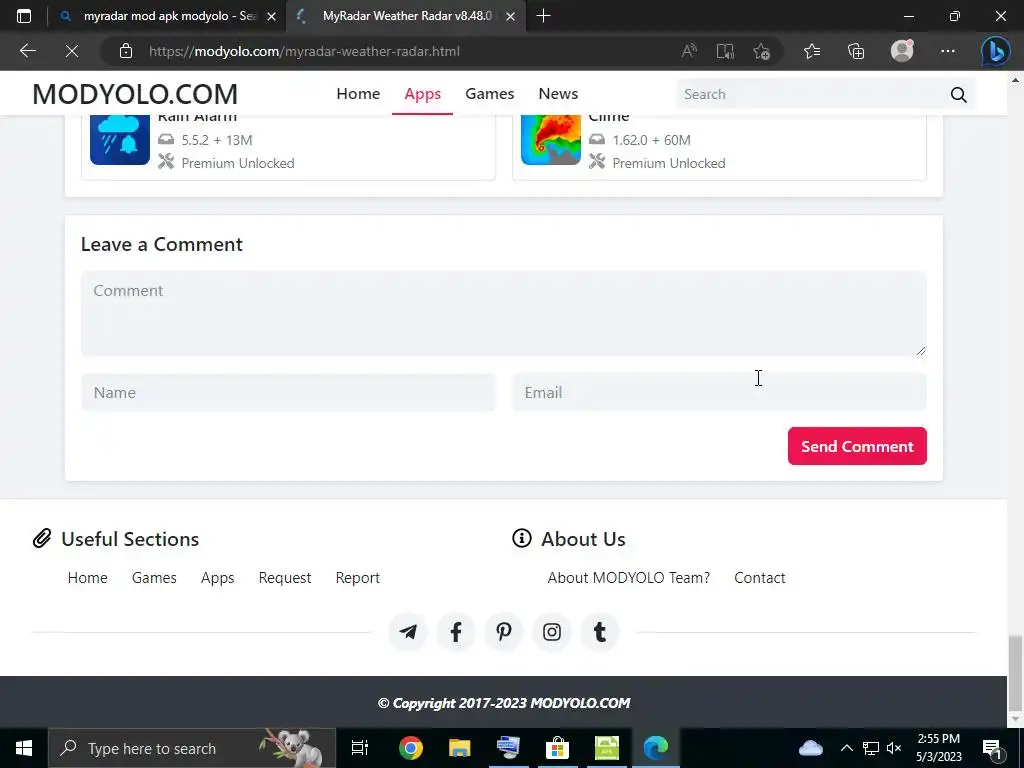The image size is (1024, 768).
Task: Add this page to favorites
Action: point(761,51)
